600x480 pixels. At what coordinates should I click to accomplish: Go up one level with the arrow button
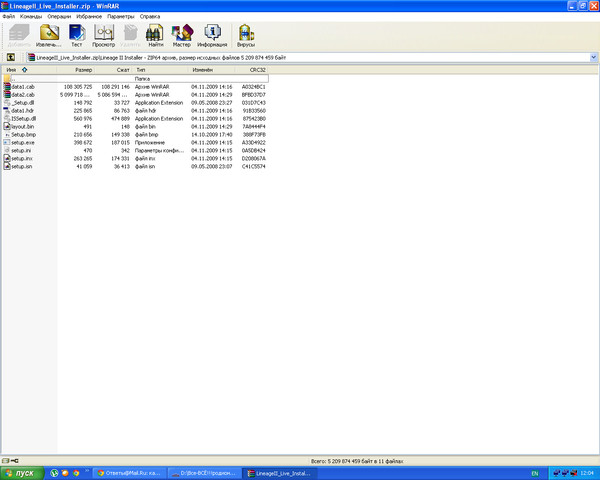click(11, 57)
